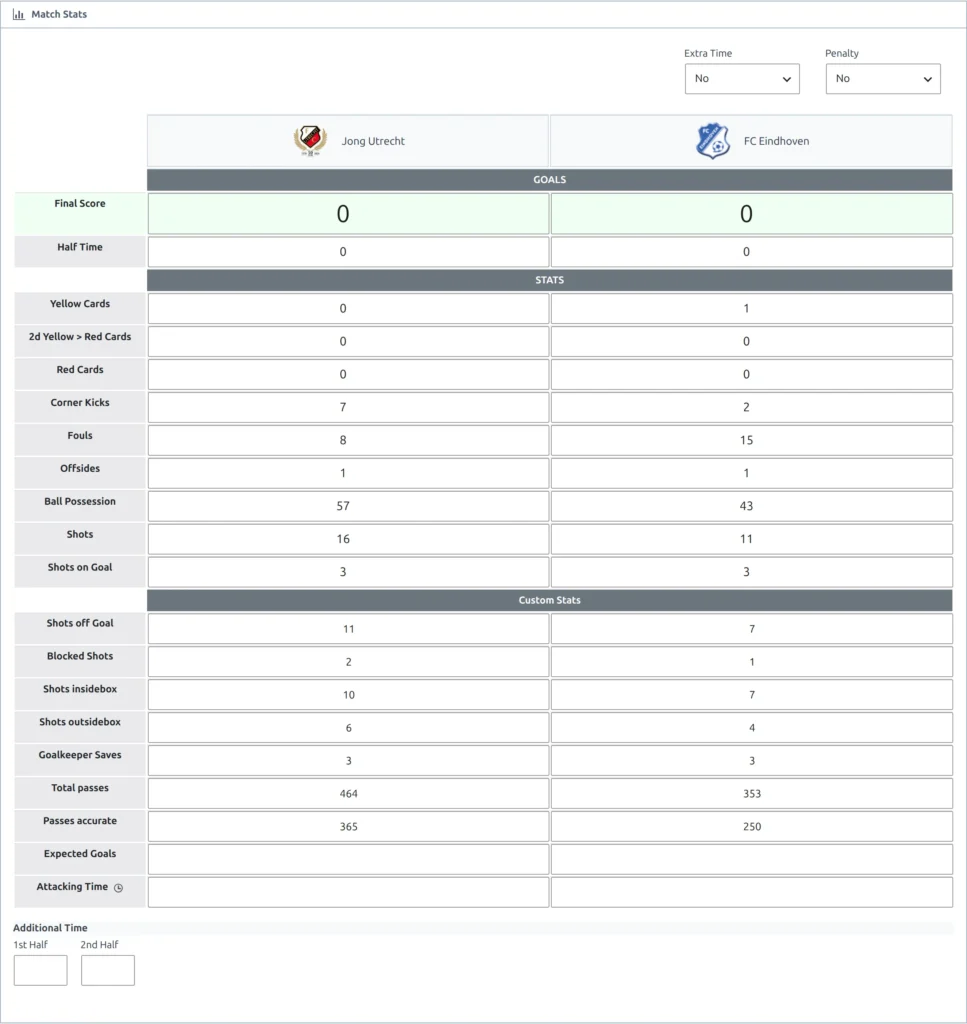Screen dimensions: 967x1024
Task: Click FC Eindhoven Offsides field
Action: 752,473
